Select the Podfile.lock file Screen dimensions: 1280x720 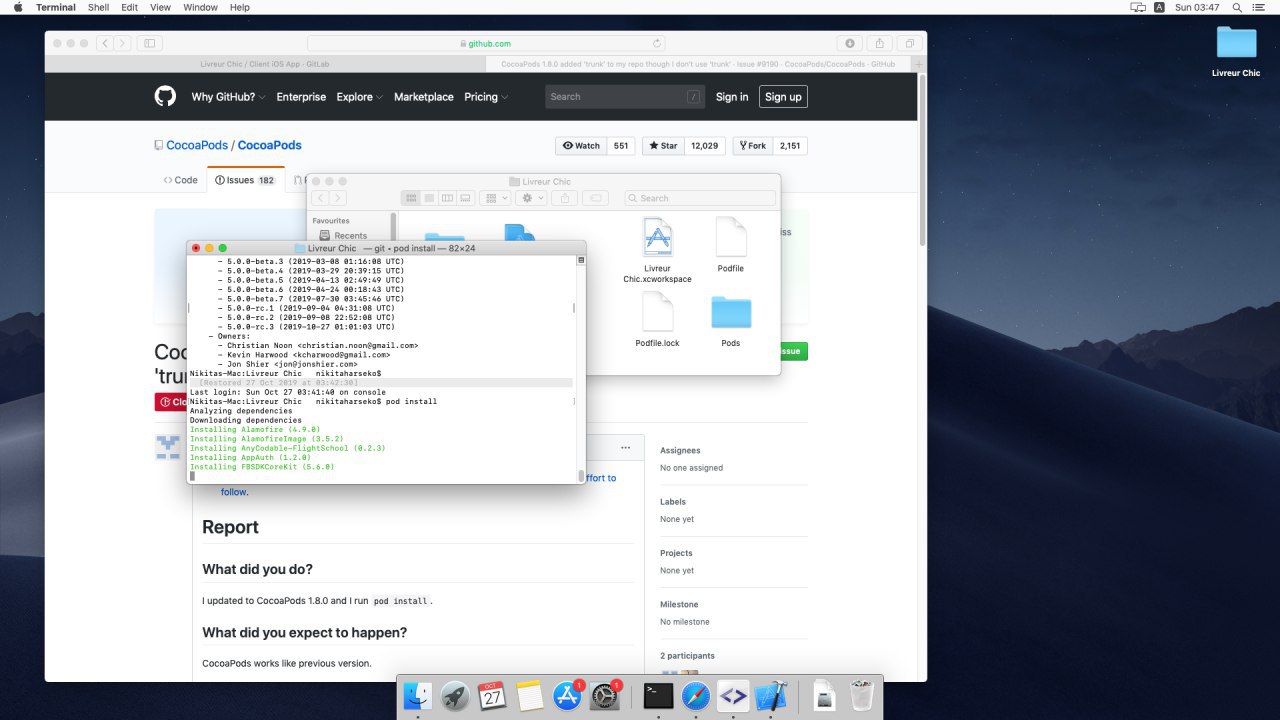657,321
